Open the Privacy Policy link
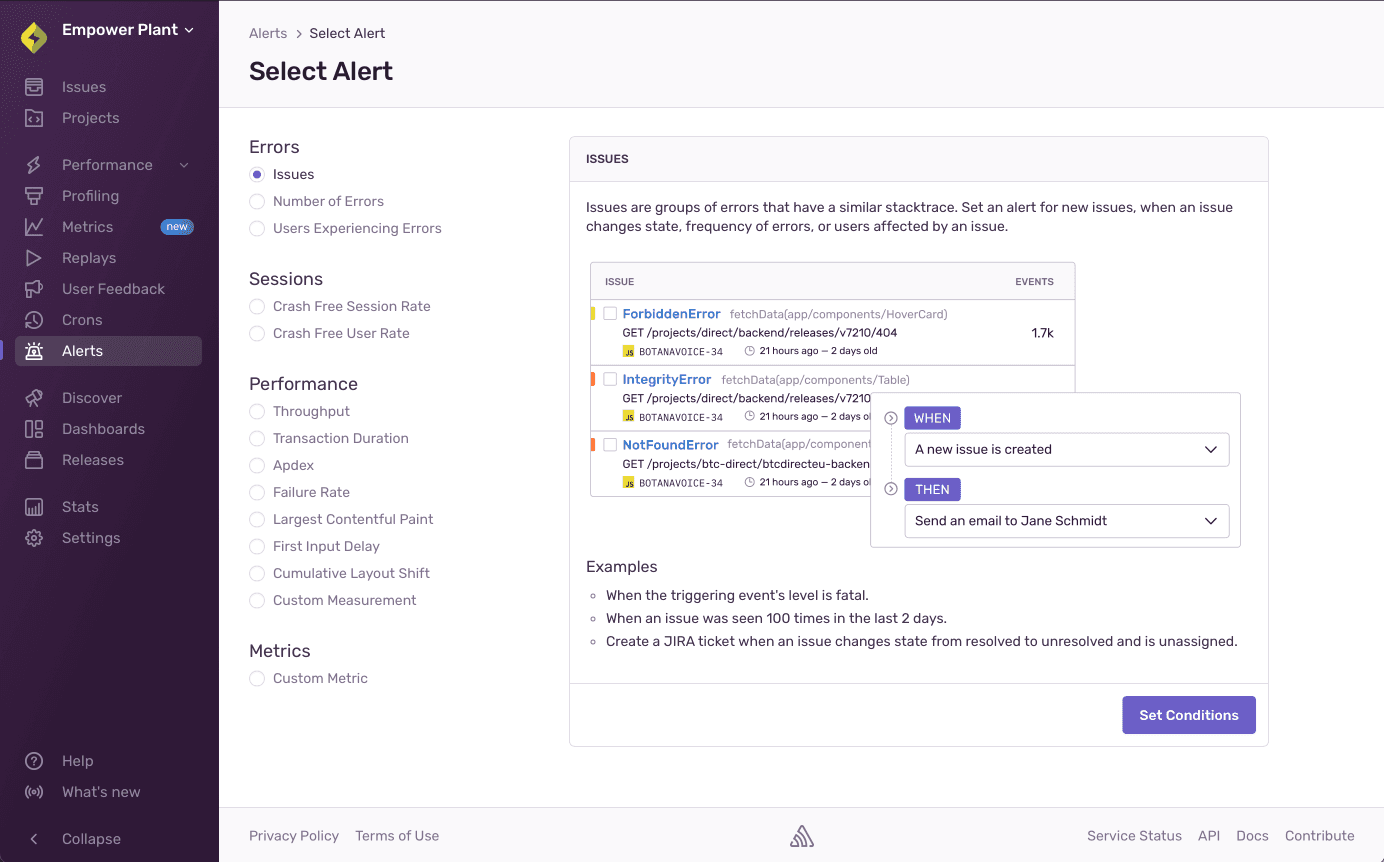 (293, 835)
